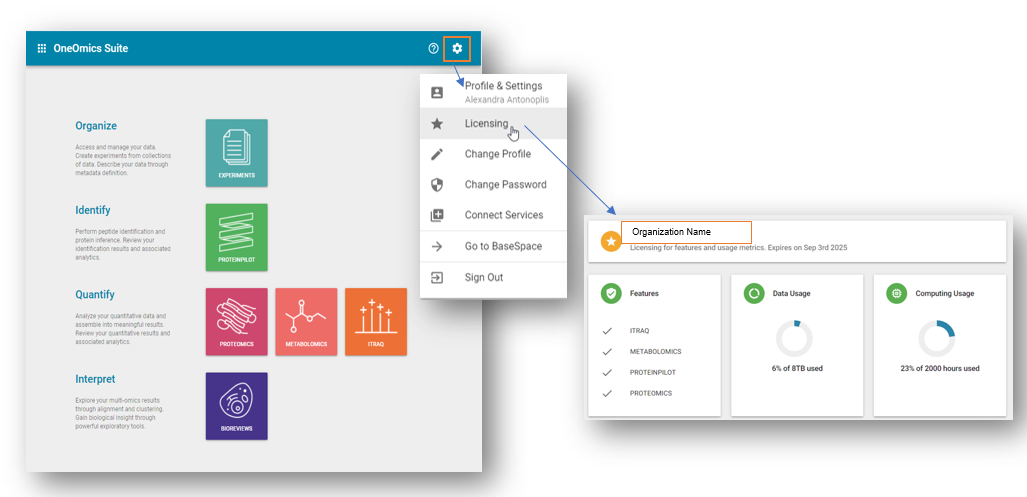Image resolution: width=1027 pixels, height=497 pixels.
Task: Select Licensing from the settings menu
Action: pos(486,124)
